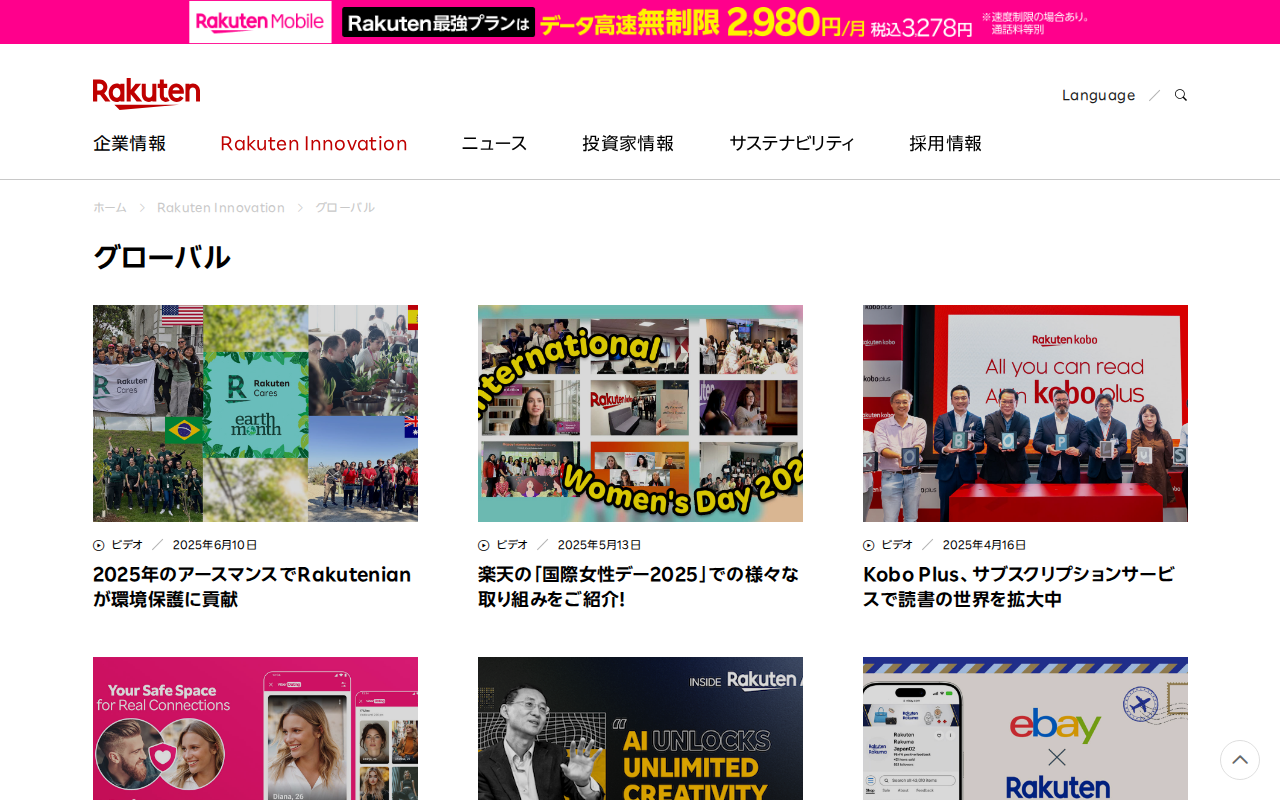
Task: Open the Language selector
Action: pos(1098,93)
